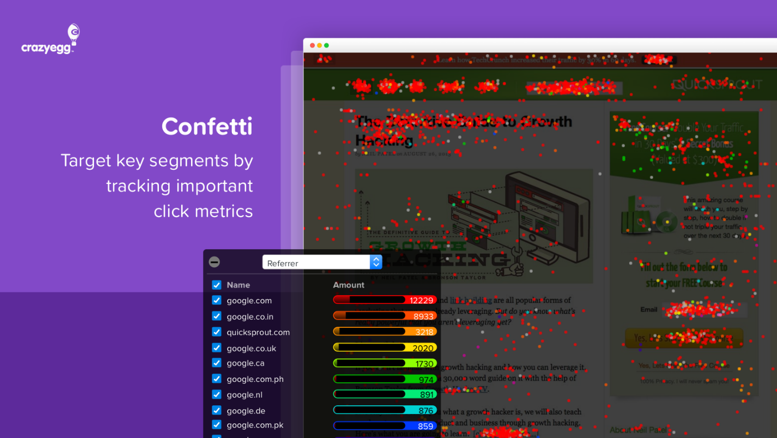Click the red google.com amount bar 12229
777x439 pixels.
(385, 300)
